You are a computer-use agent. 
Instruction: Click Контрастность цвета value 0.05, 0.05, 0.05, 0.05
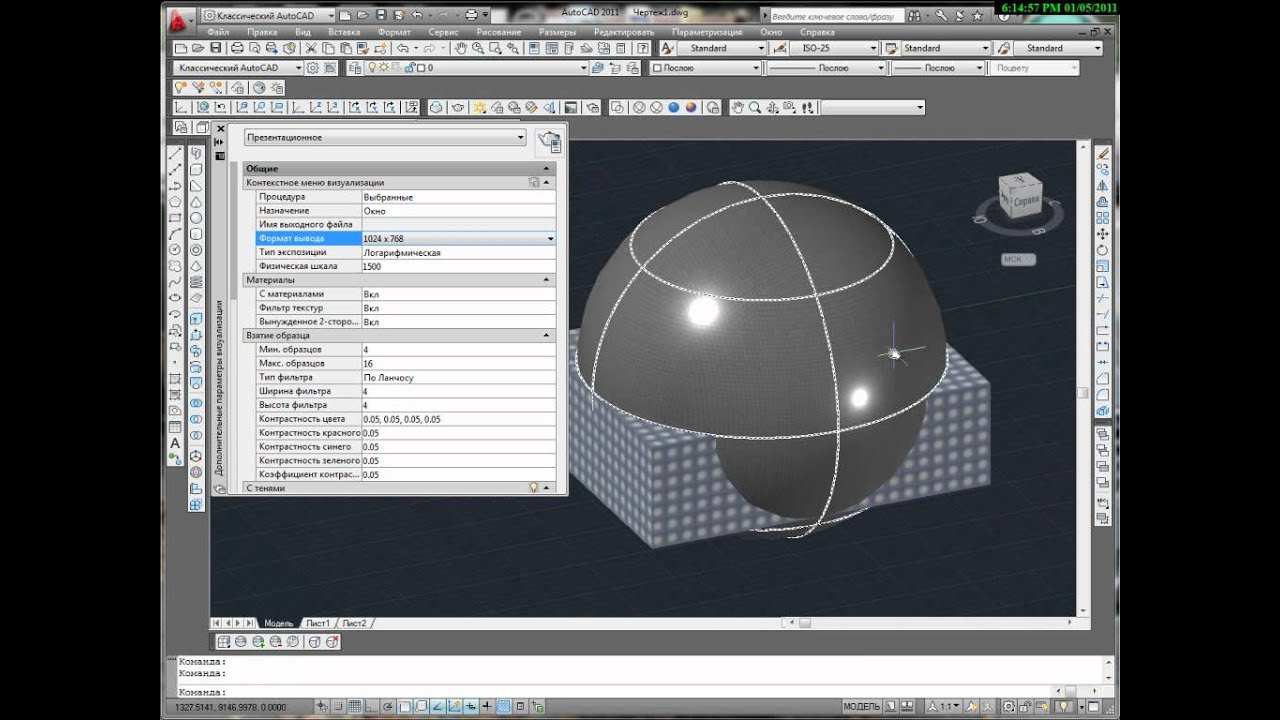(458, 419)
